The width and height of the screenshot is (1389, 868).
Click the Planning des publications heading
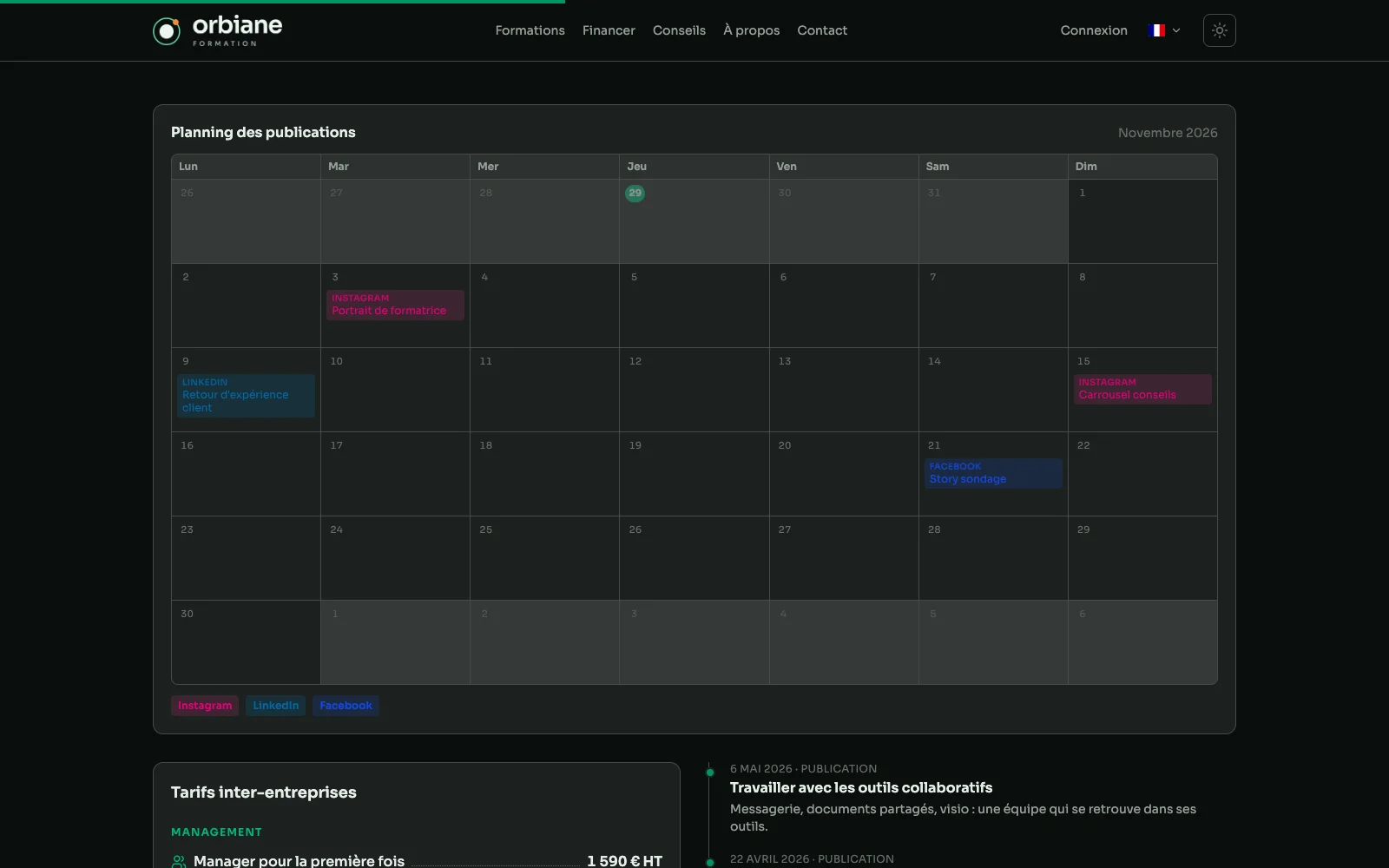(x=263, y=132)
